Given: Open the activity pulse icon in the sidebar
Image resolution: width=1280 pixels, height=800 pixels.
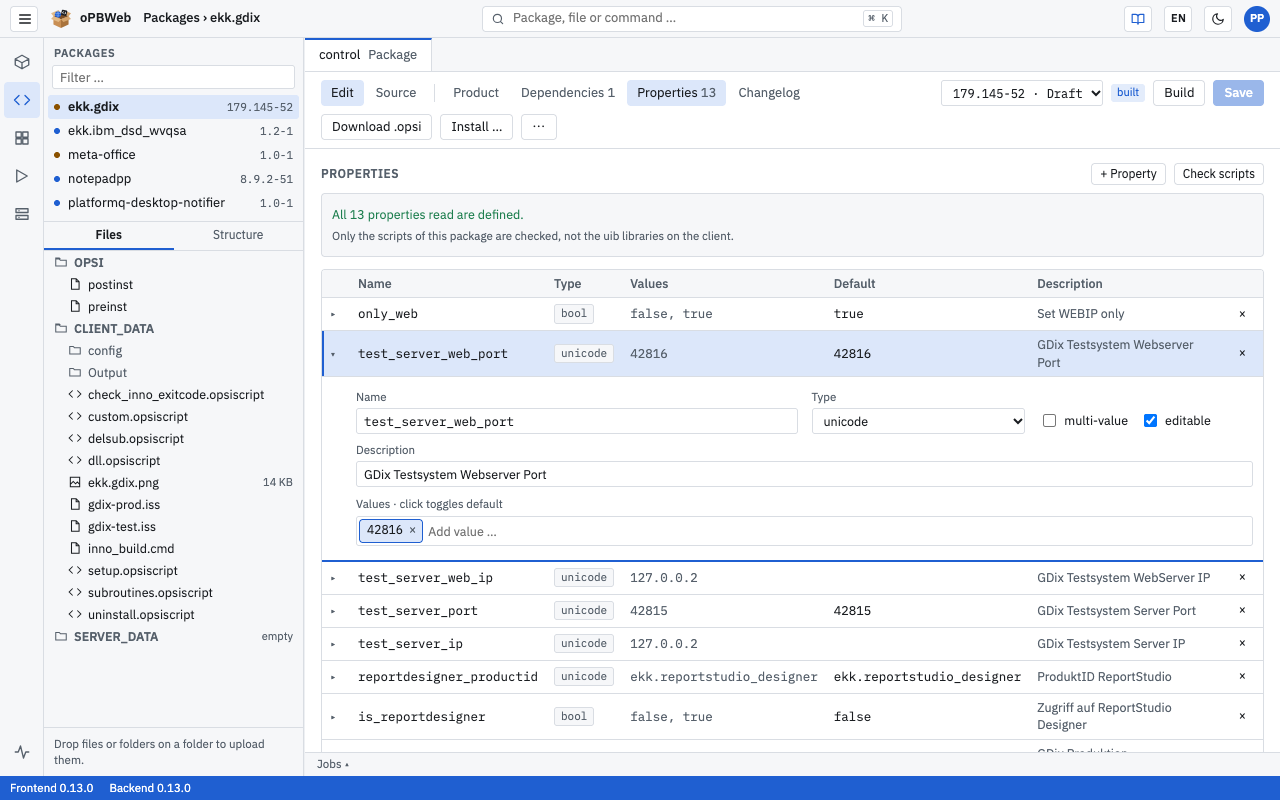Looking at the screenshot, I should click(x=22, y=752).
